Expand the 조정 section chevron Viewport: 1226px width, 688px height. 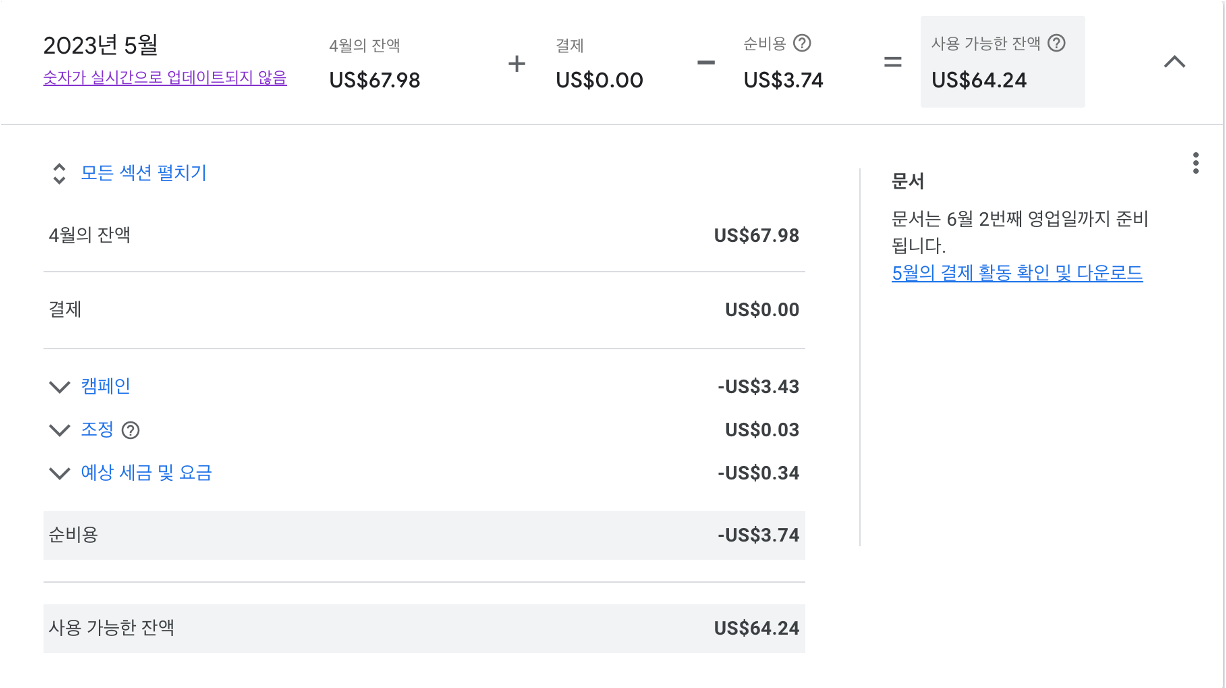coord(59,430)
